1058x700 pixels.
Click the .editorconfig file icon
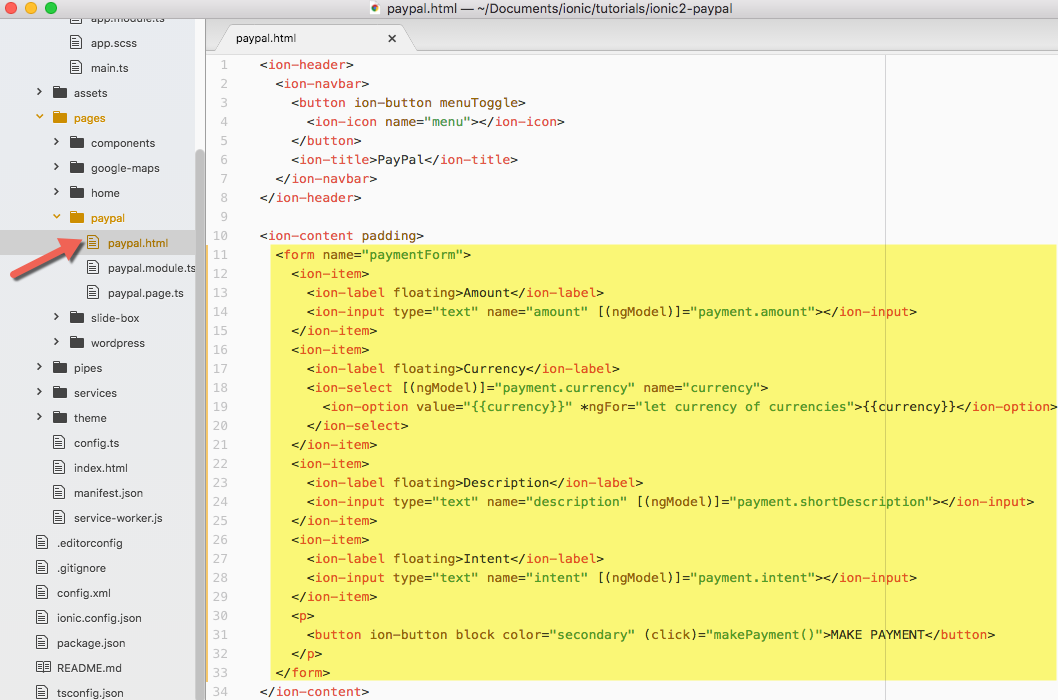[x=43, y=542]
